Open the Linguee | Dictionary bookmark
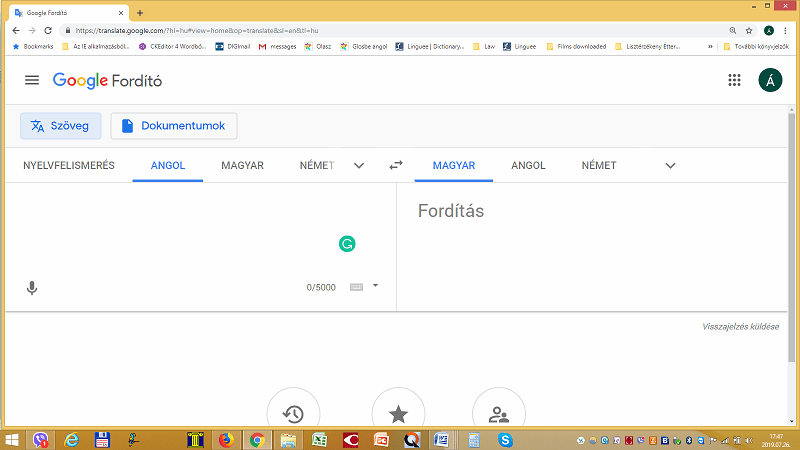 tap(430, 46)
